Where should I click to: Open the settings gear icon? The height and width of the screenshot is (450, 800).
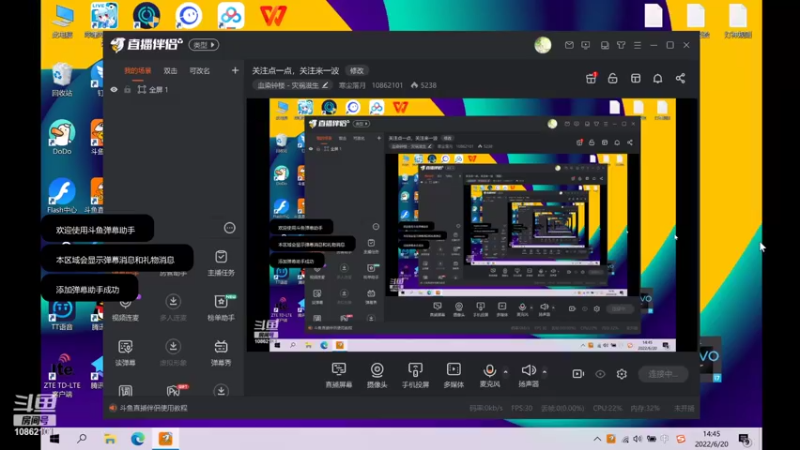pos(621,374)
